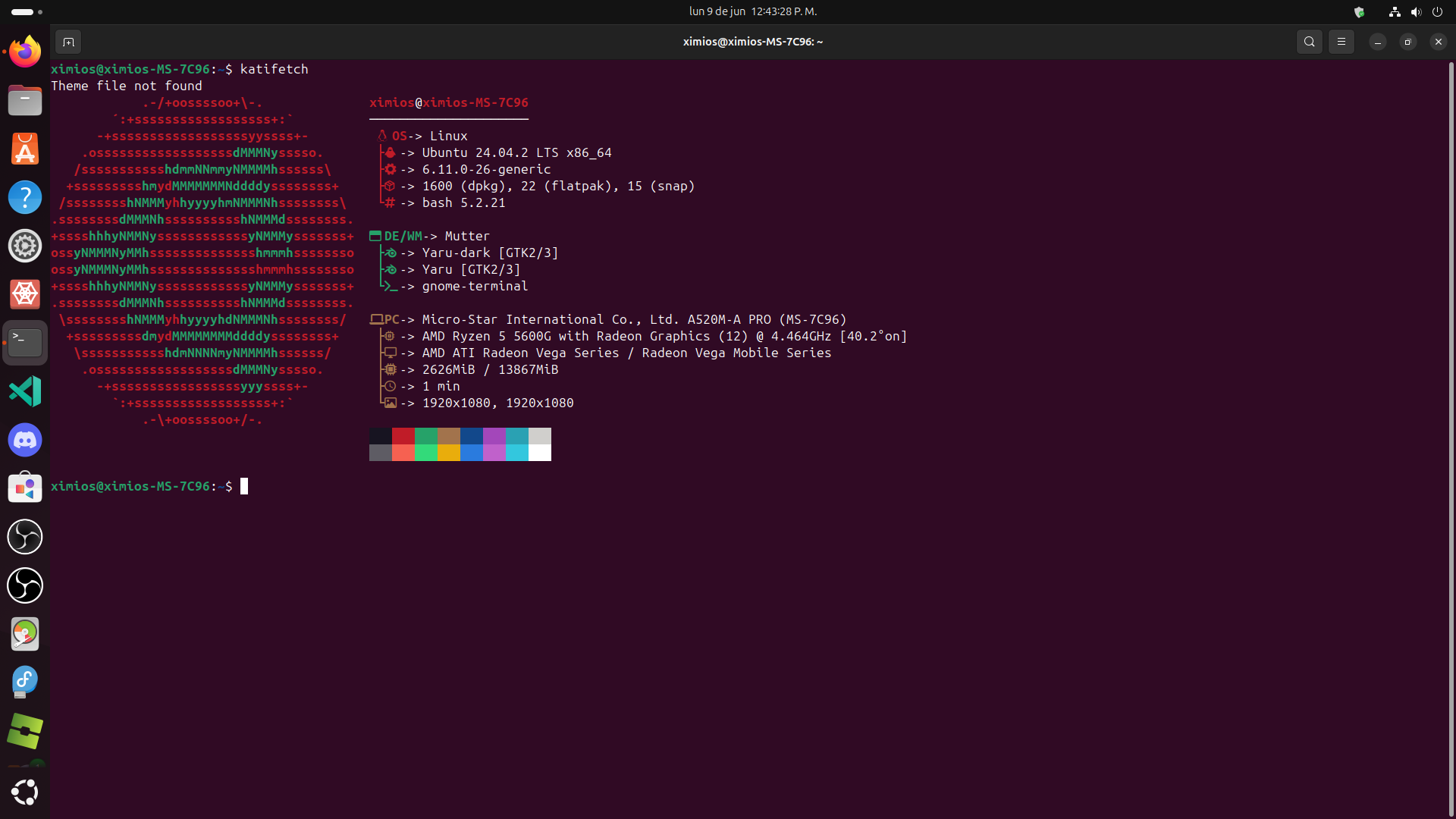
Task: Open the network status indicator
Action: pyautogui.click(x=1394, y=11)
